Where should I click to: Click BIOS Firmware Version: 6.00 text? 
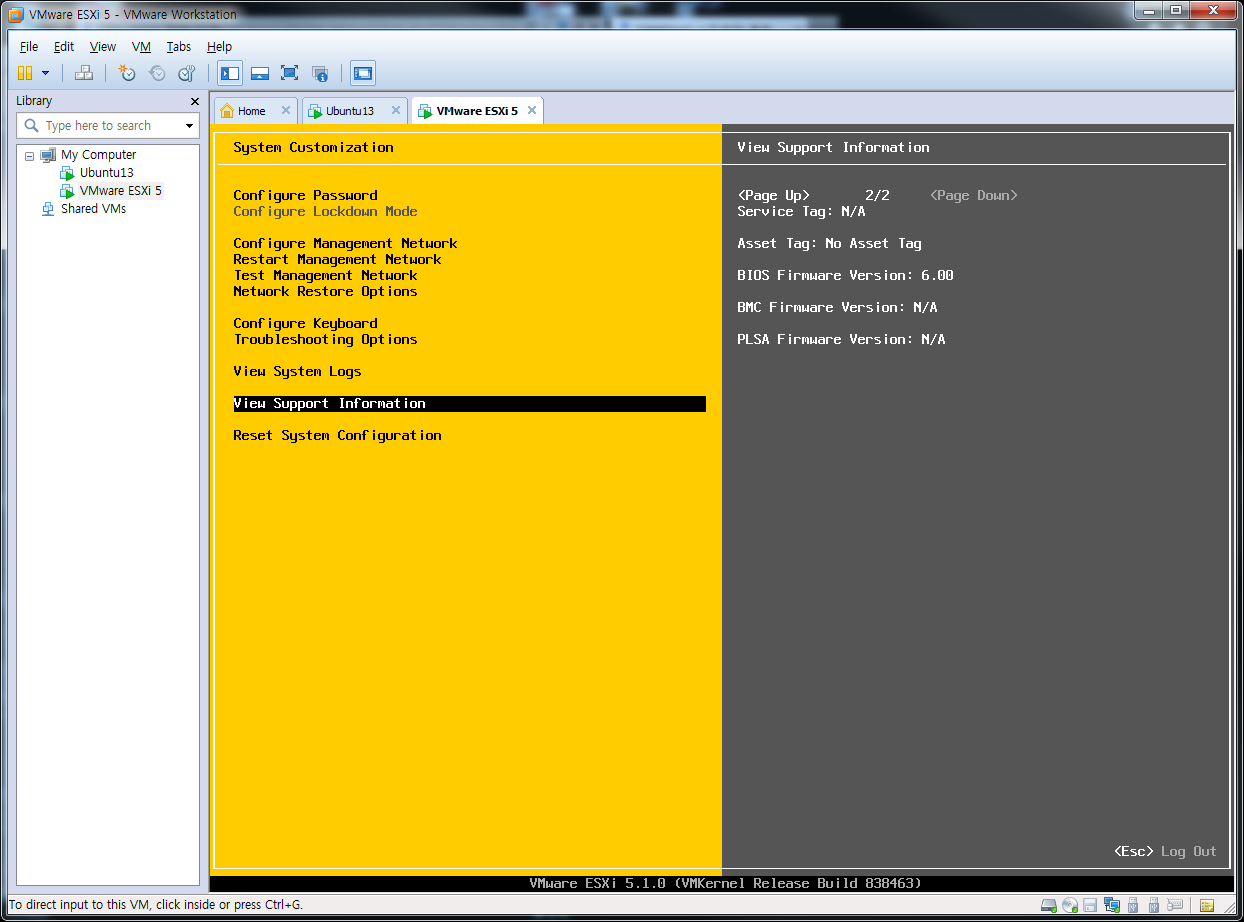[x=845, y=275]
